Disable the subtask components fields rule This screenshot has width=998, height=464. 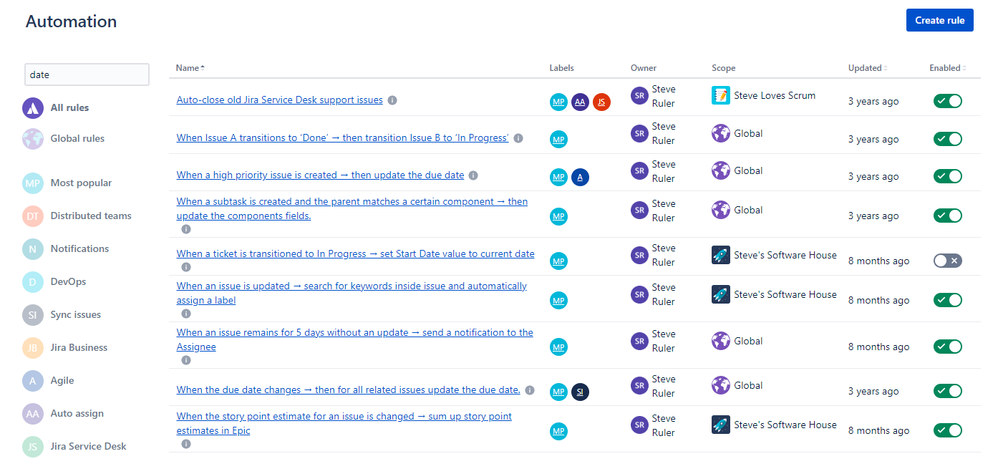(948, 216)
